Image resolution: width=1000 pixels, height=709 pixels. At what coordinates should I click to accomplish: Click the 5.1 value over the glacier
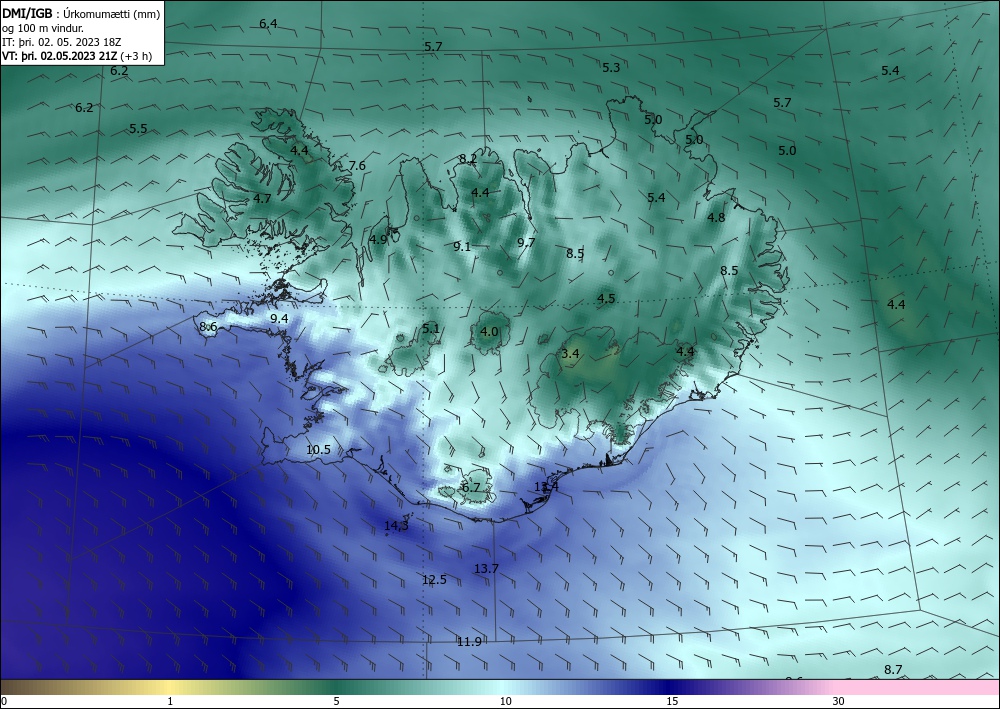click(x=431, y=328)
